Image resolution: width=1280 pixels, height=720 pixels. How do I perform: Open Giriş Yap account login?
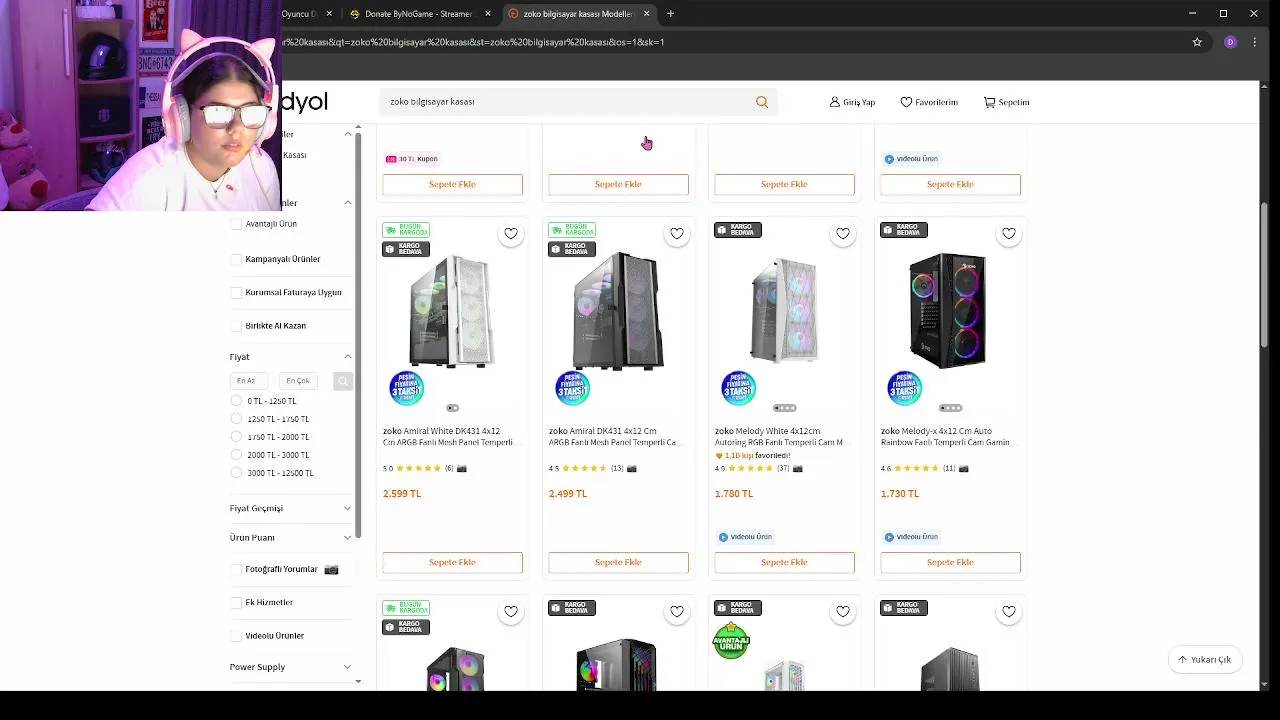pyautogui.click(x=852, y=102)
